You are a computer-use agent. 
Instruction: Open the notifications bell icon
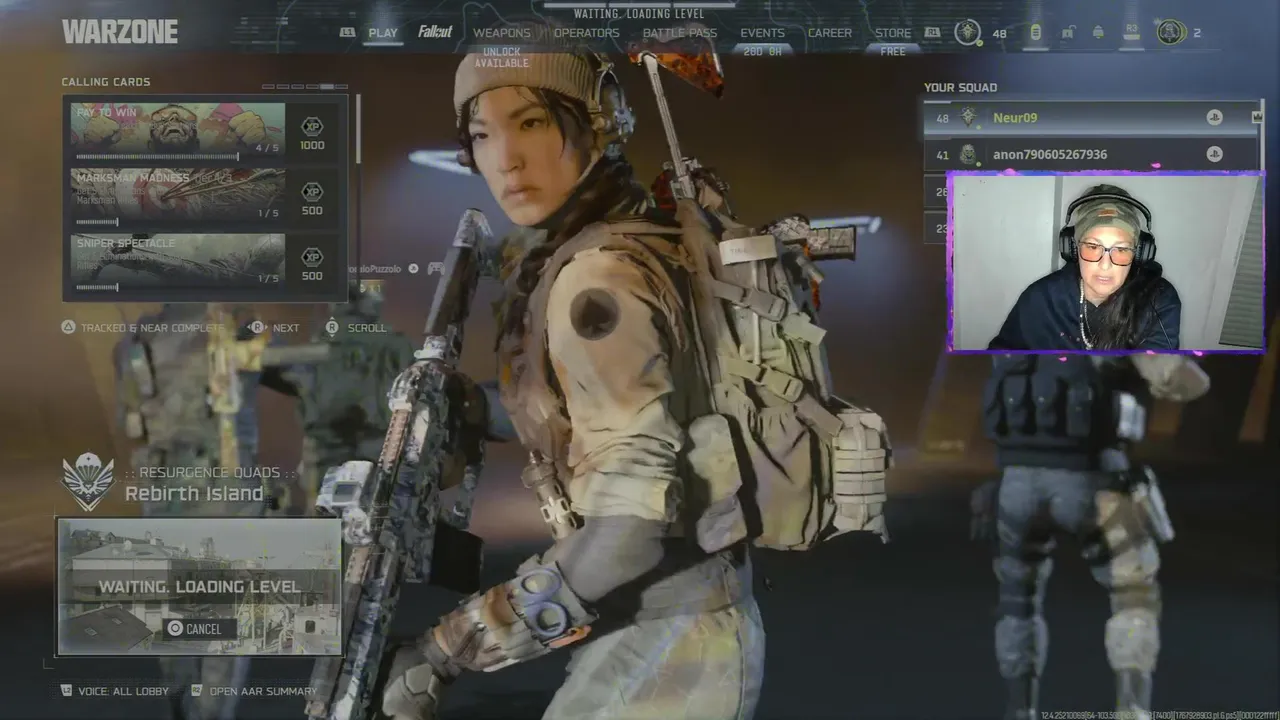click(1098, 33)
